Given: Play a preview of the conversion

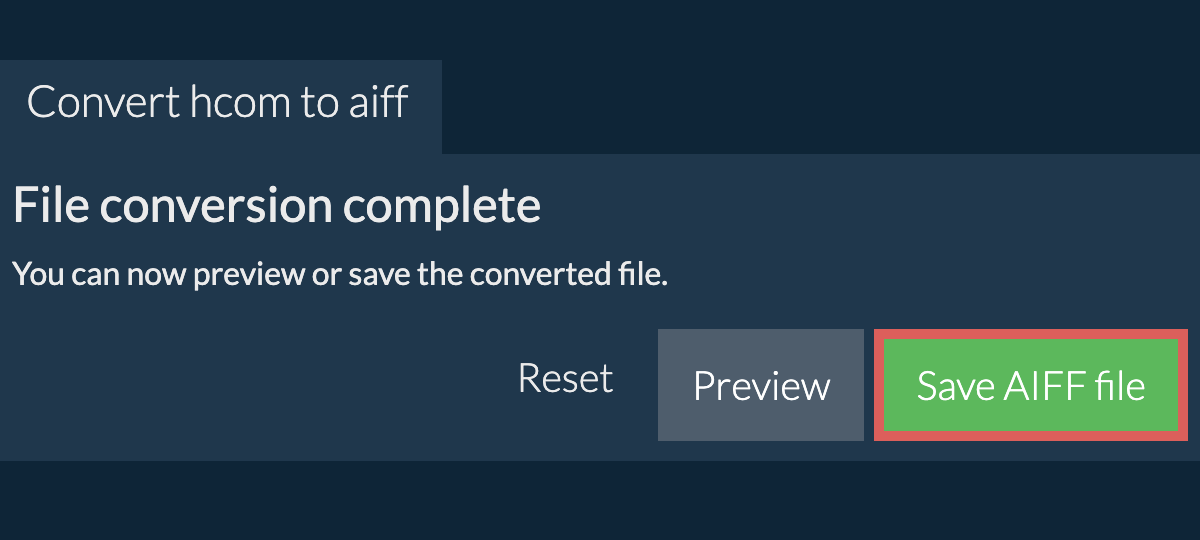Looking at the screenshot, I should [761, 385].
